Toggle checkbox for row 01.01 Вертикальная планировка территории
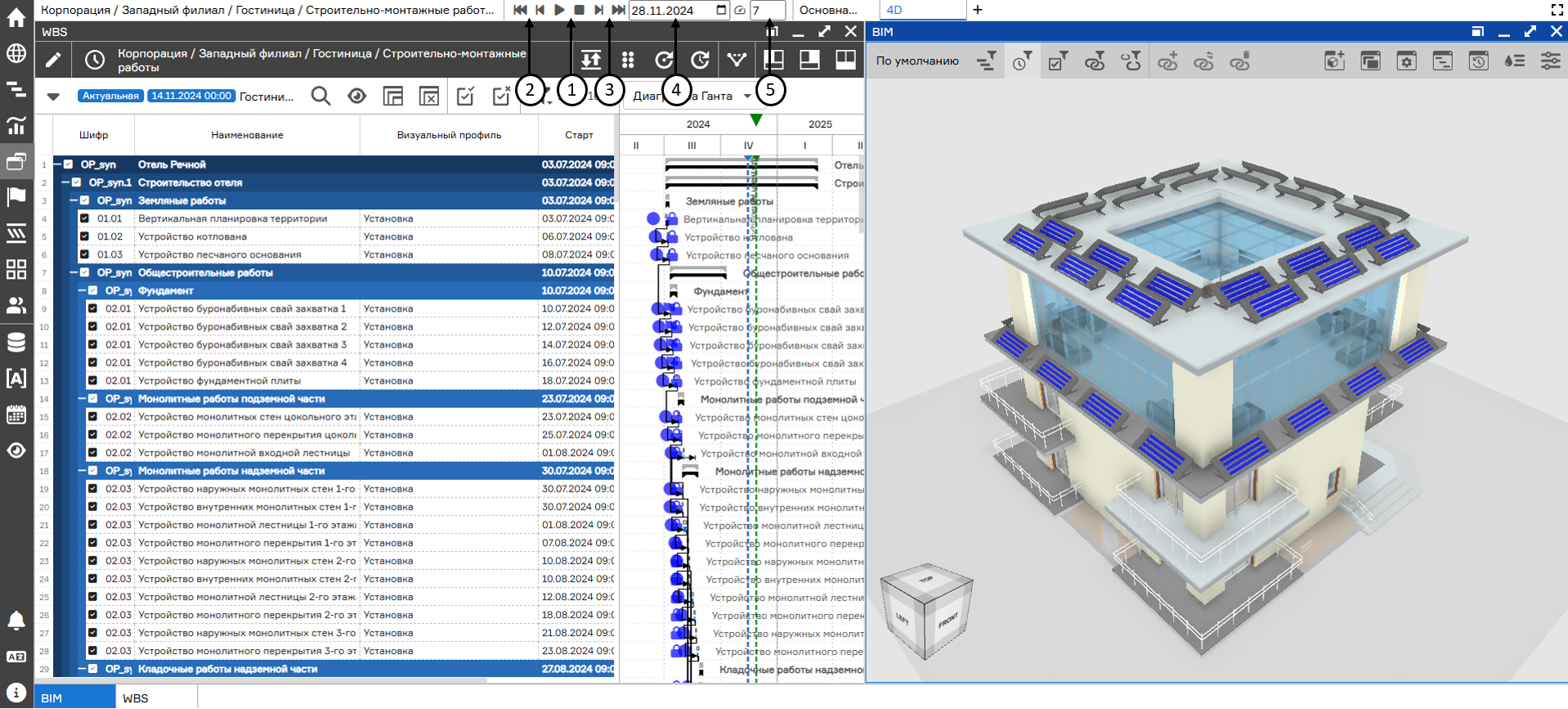This screenshot has height=709, width=1568. coord(84,218)
